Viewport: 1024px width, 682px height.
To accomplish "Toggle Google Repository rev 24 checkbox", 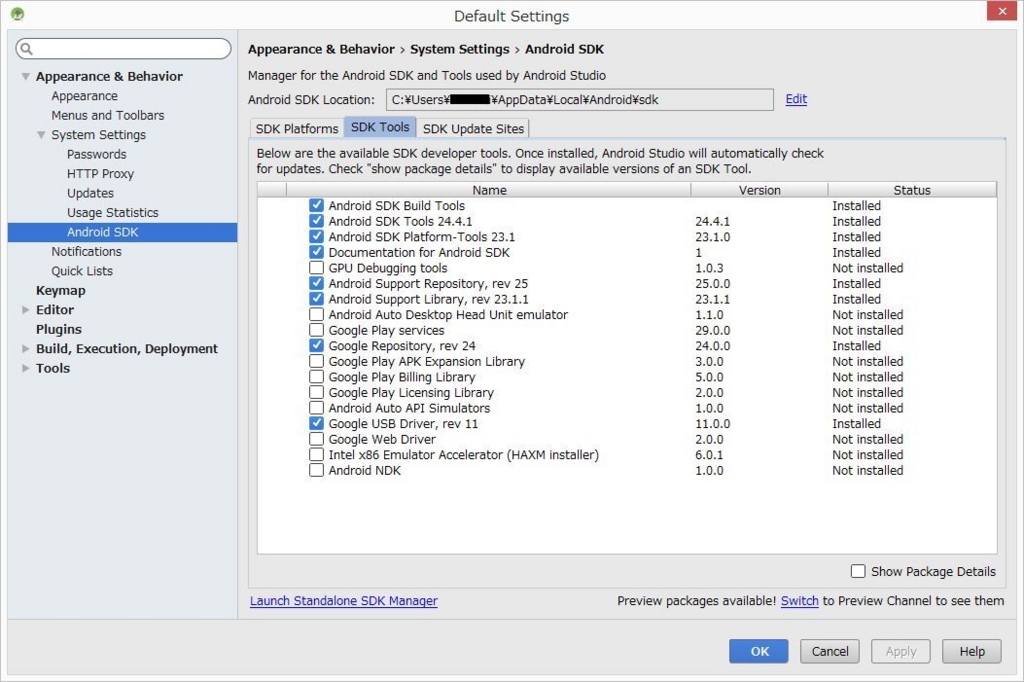I will coord(316,346).
